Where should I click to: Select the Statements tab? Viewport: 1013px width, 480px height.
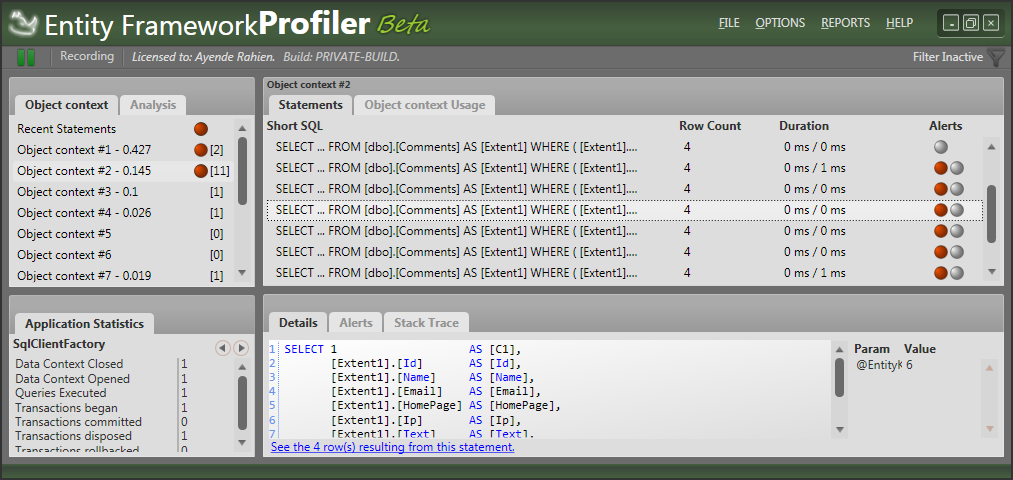pos(310,105)
